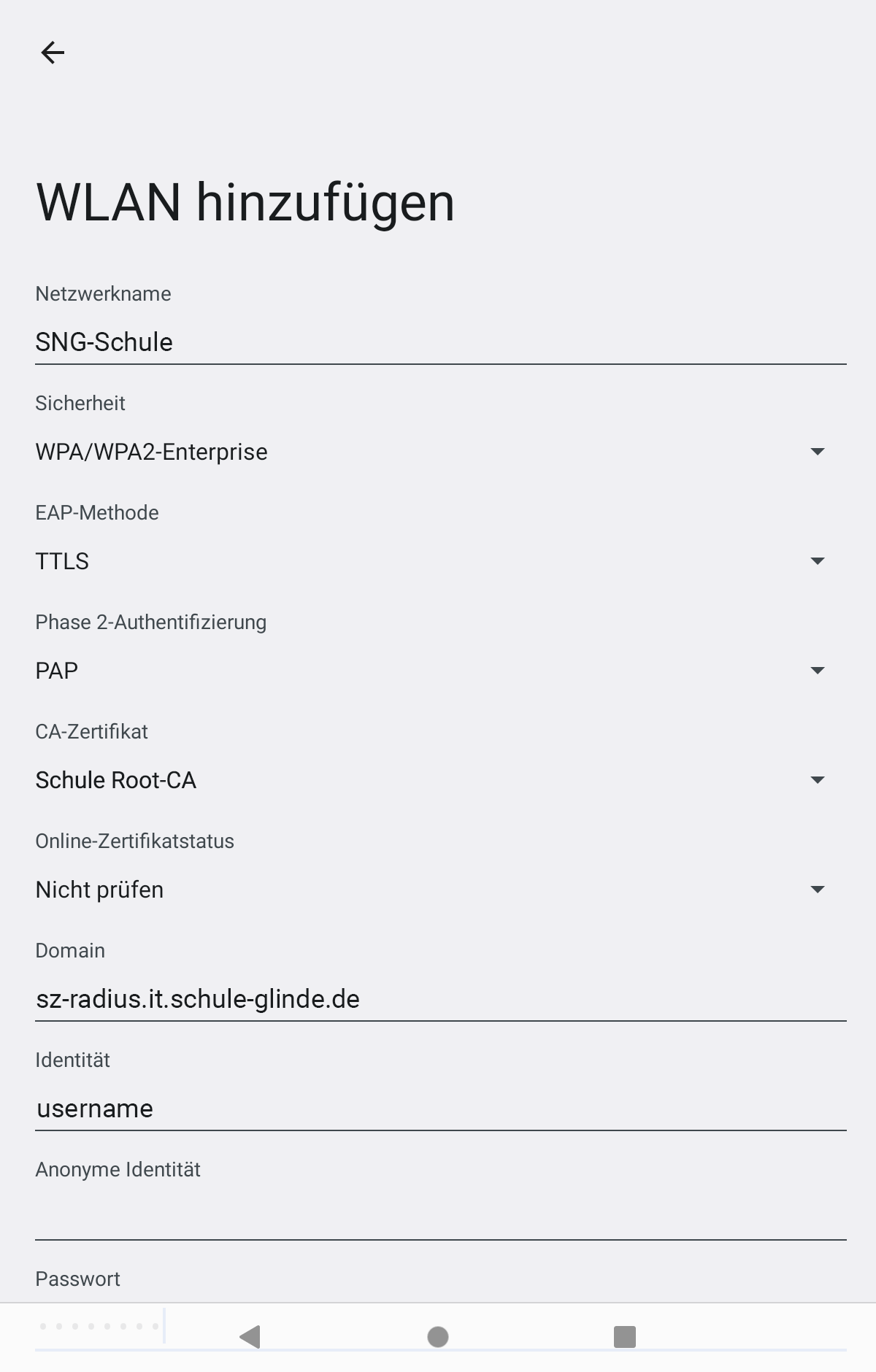The height and width of the screenshot is (1372, 876).
Task: Expand the Sicherheit dropdown arrow
Action: click(x=818, y=452)
